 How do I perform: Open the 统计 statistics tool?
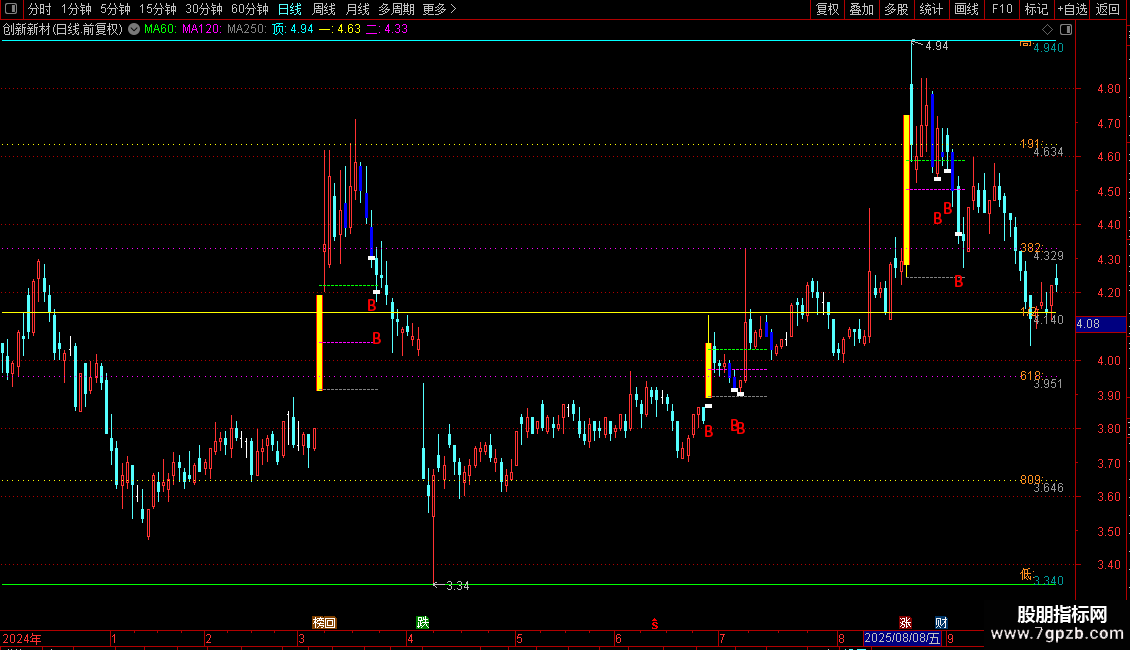930,9
